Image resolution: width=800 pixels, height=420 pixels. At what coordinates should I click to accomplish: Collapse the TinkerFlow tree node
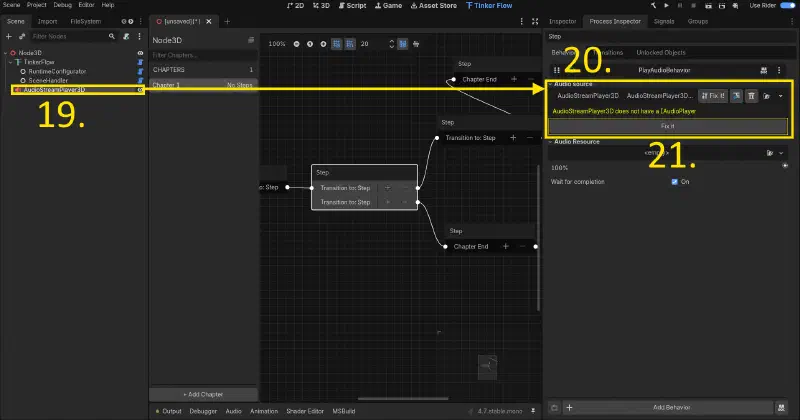[x=11, y=62]
